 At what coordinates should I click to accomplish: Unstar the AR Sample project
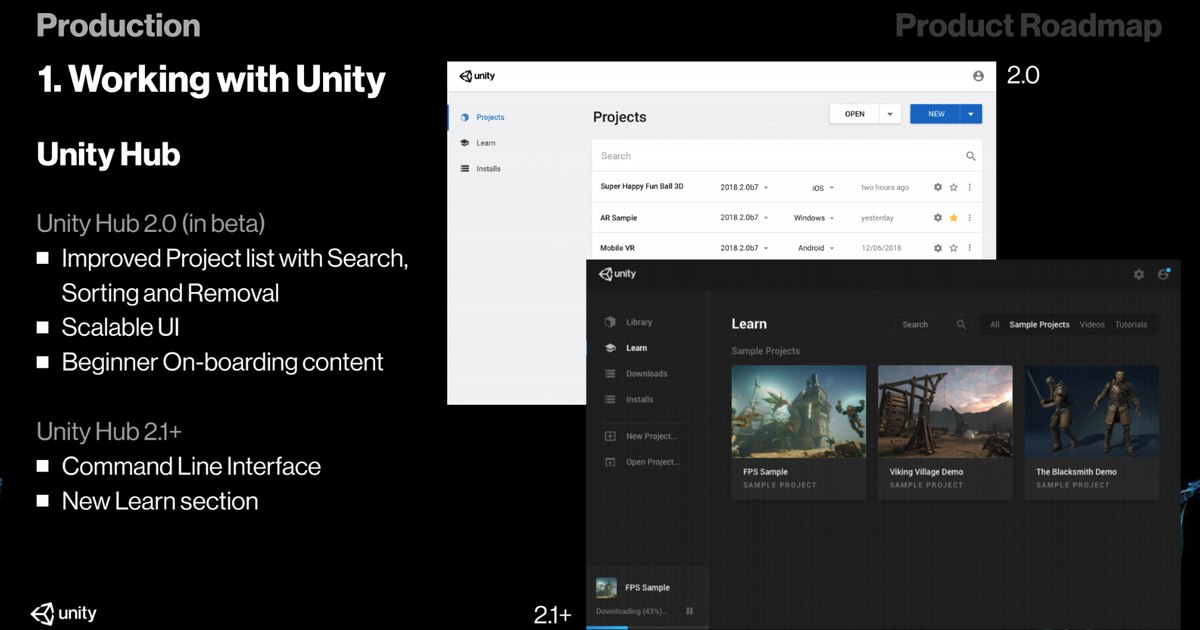tap(954, 217)
